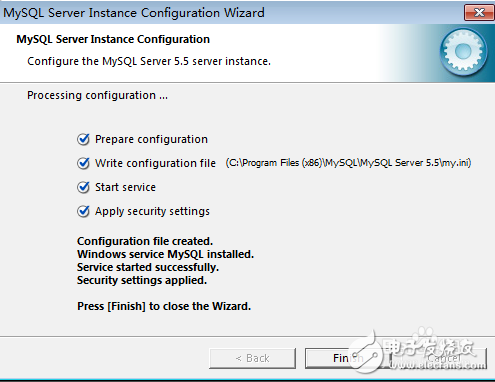Close the Configuration Wizard window

479,13
